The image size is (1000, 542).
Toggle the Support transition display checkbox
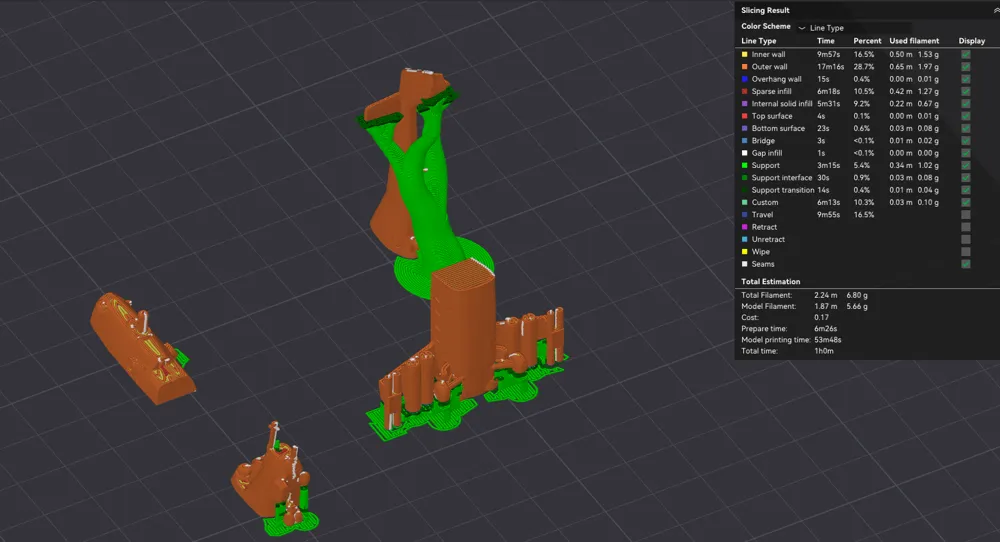tap(966, 190)
